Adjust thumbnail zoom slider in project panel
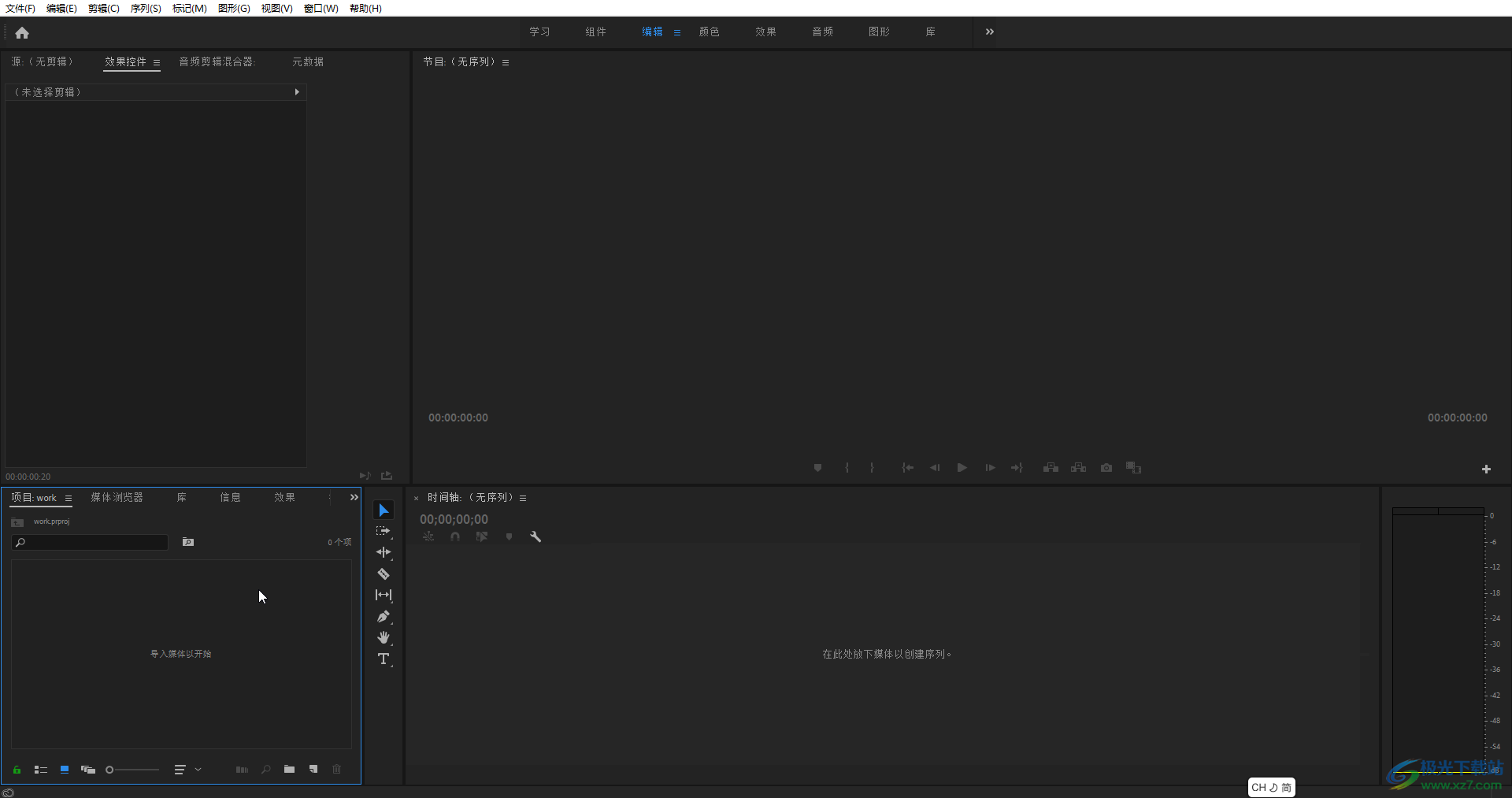1512x798 pixels. [132, 770]
